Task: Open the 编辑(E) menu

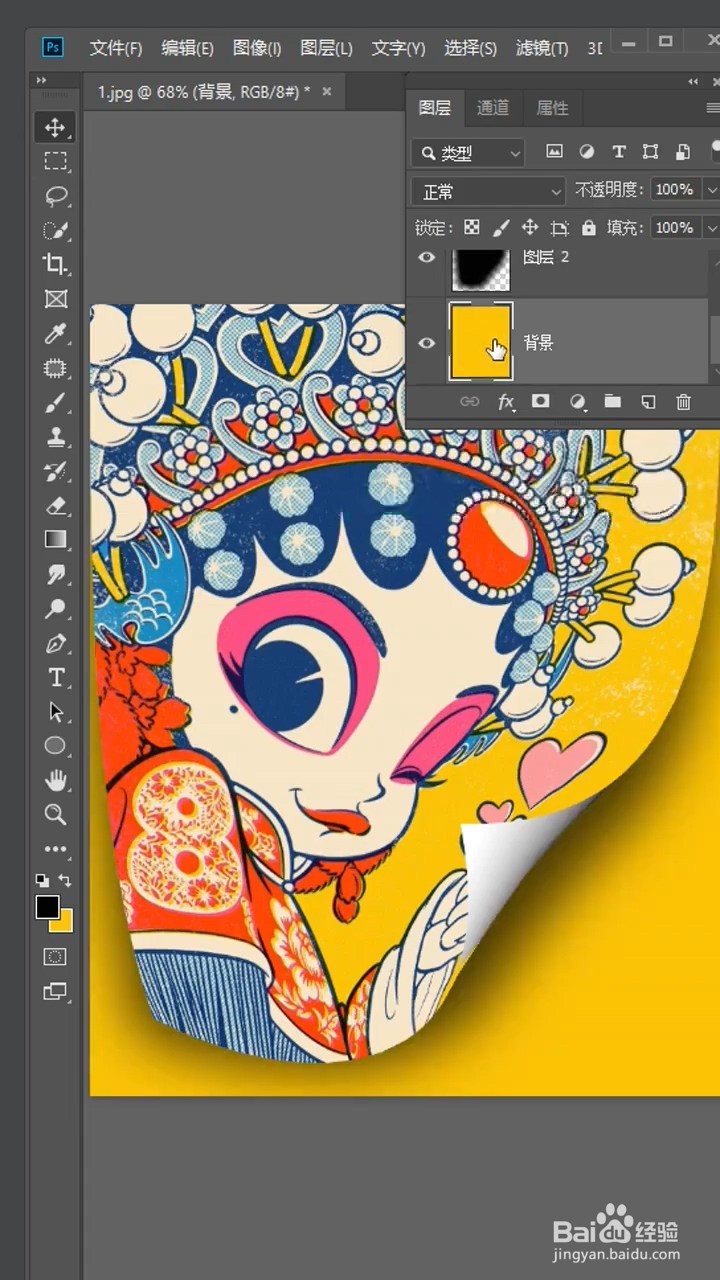Action: 188,48
